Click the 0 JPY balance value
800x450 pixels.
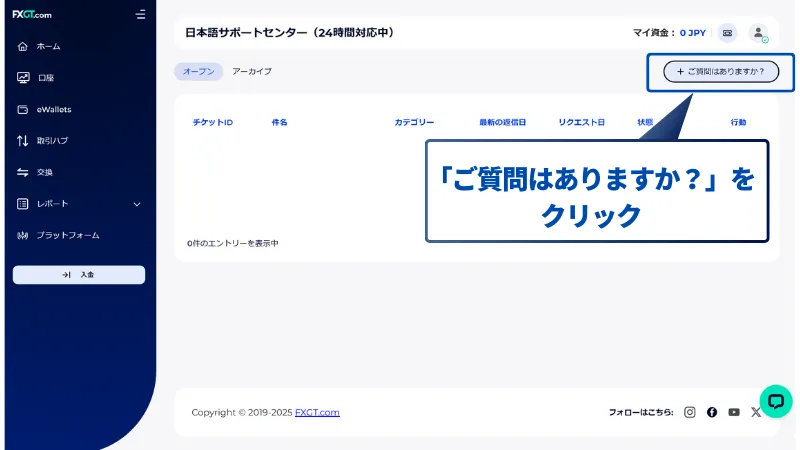point(692,33)
